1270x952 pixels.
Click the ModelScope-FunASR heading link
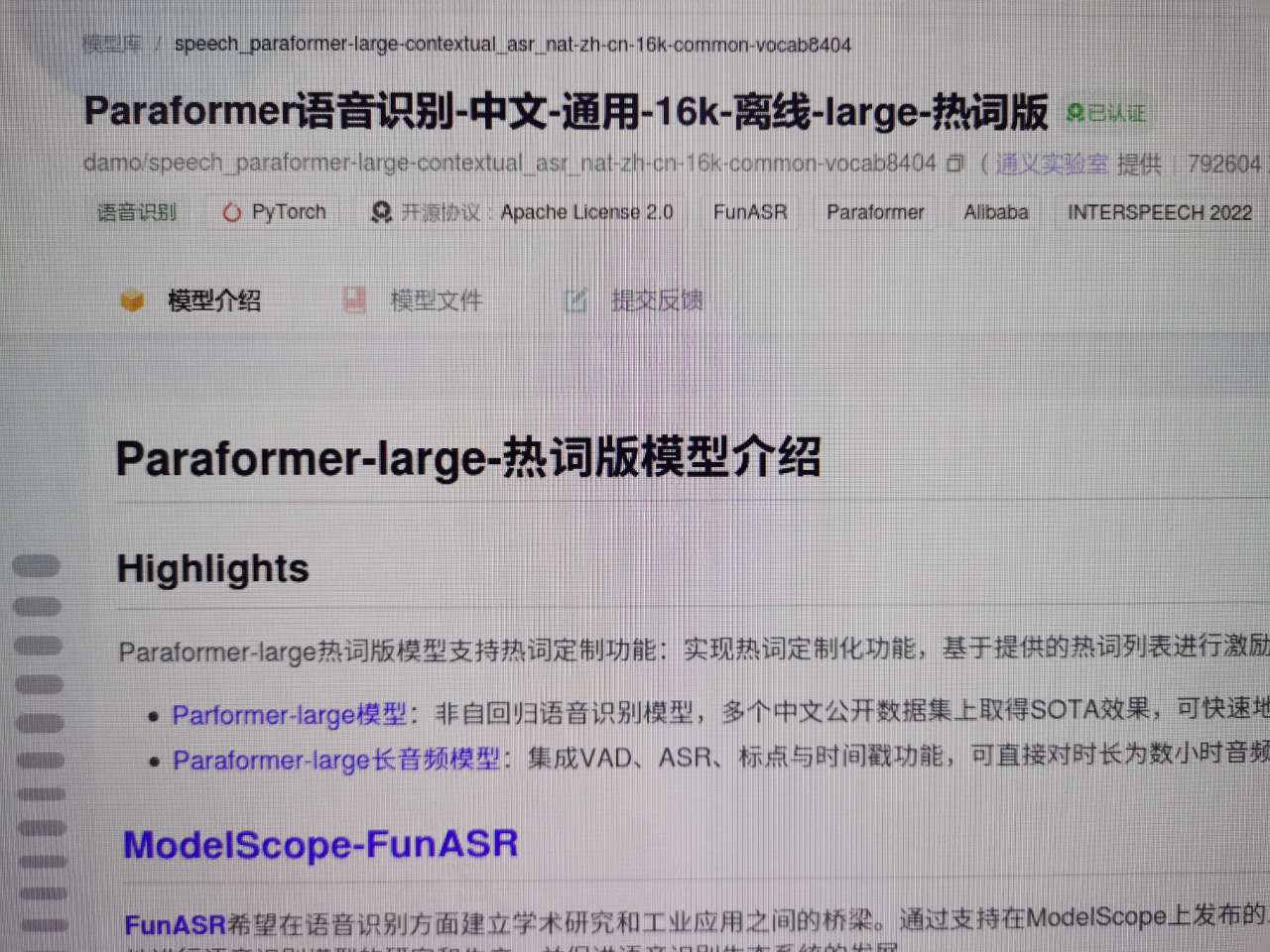tap(320, 844)
